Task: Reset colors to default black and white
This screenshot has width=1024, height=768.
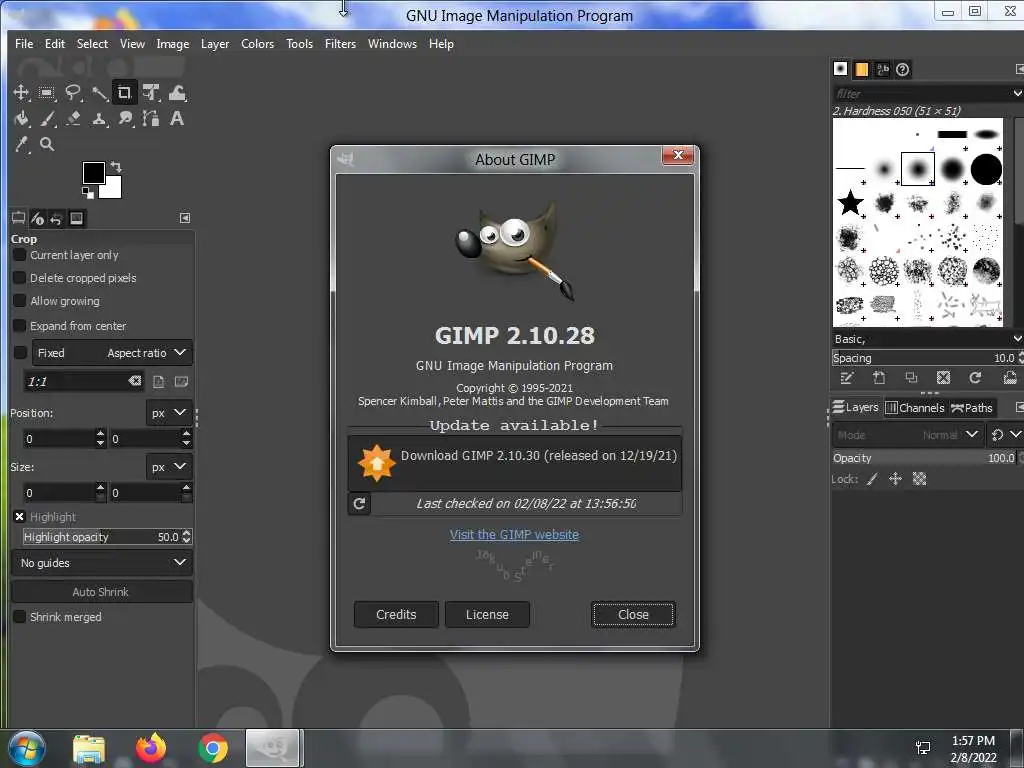Action: pyautogui.click(x=88, y=193)
